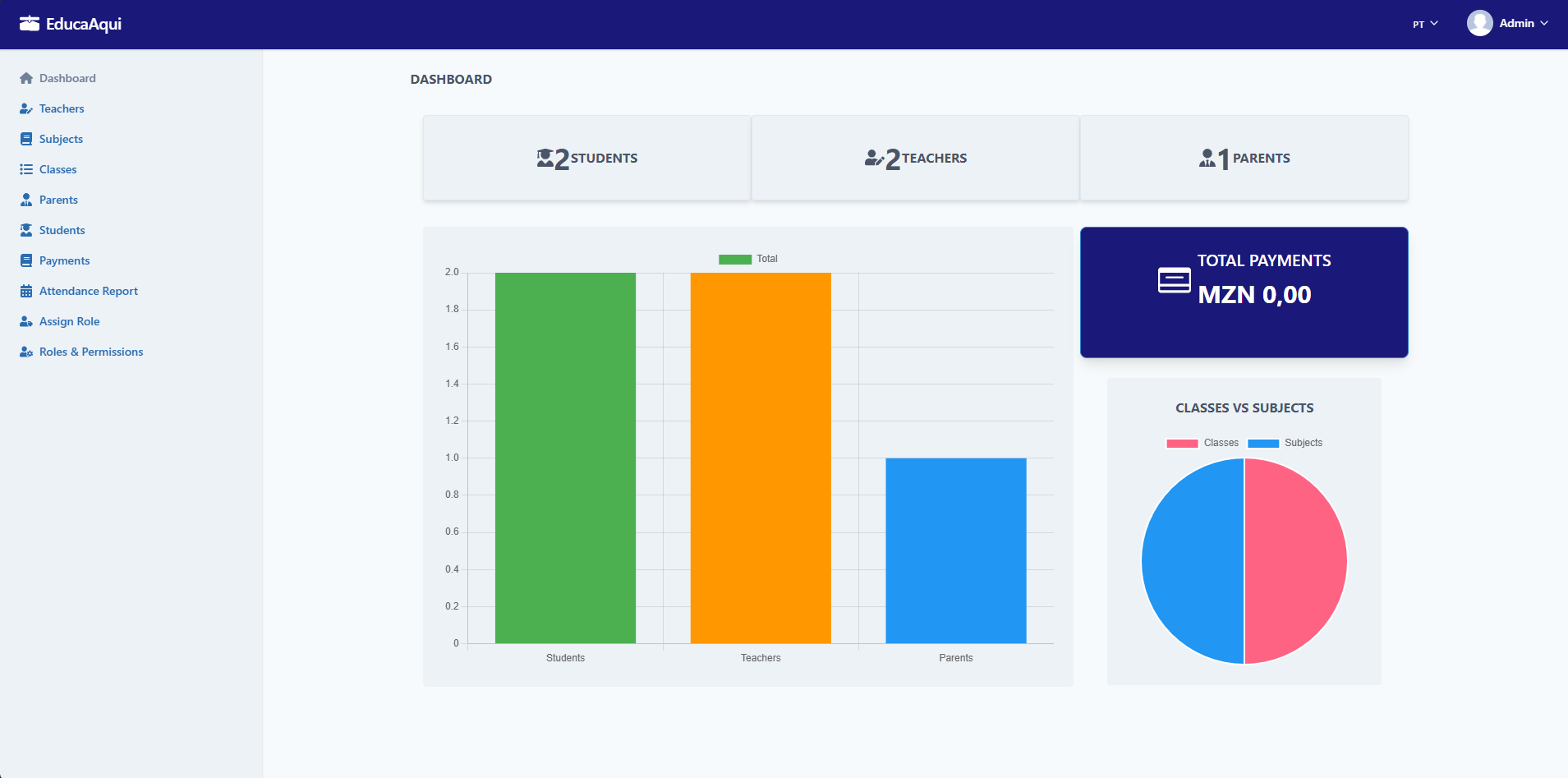Open the Parents sidebar link
The width and height of the screenshot is (1568, 778).
pyautogui.click(x=58, y=200)
